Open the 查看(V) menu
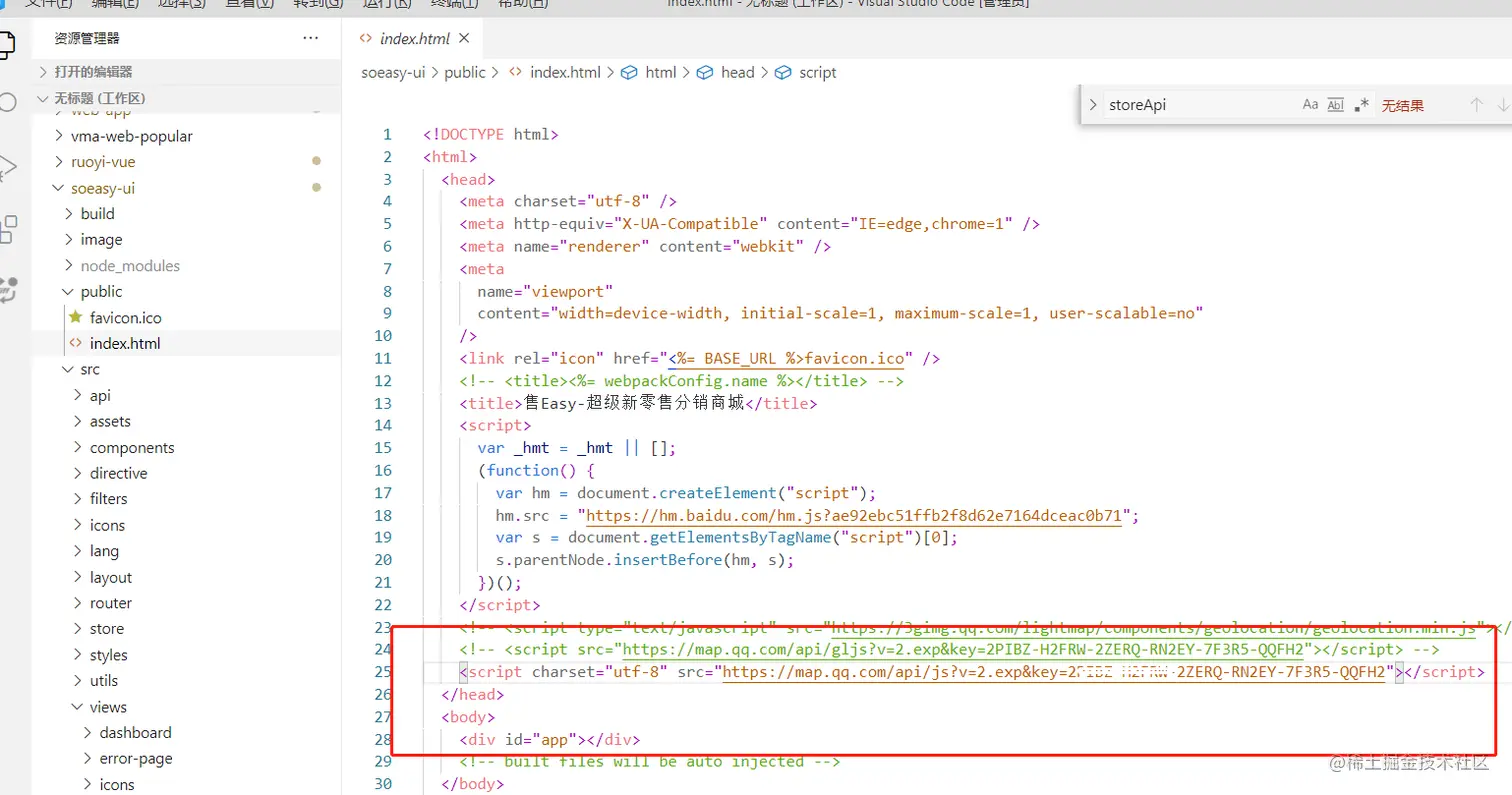The height and width of the screenshot is (795, 1512). click(x=250, y=3)
